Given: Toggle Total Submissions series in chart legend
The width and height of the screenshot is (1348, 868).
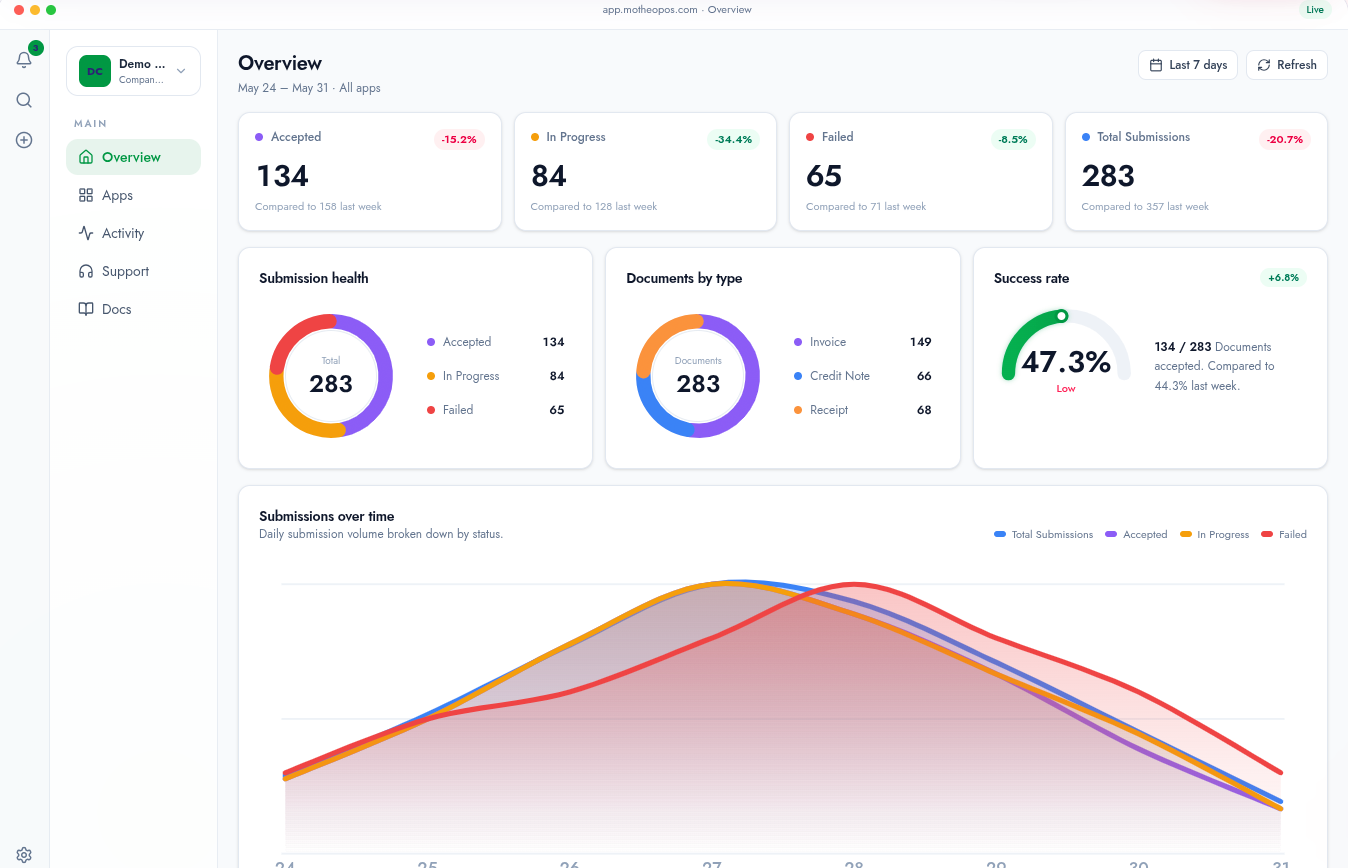Looking at the screenshot, I should [1043, 535].
